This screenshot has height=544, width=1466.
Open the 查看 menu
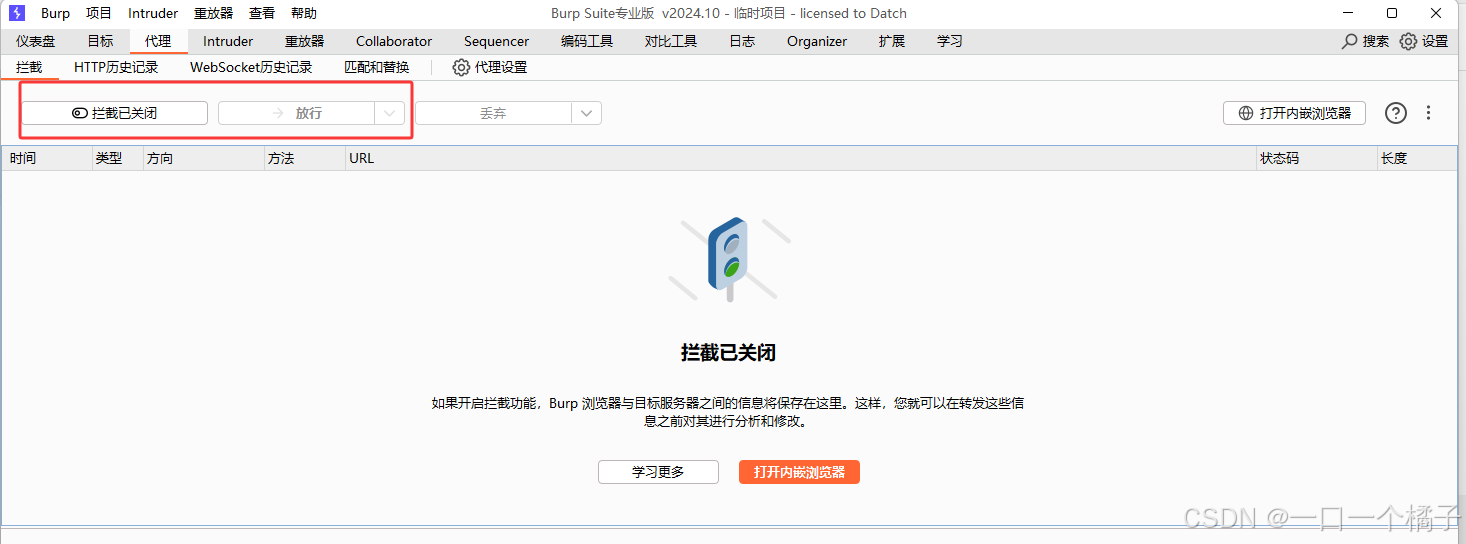coord(262,13)
